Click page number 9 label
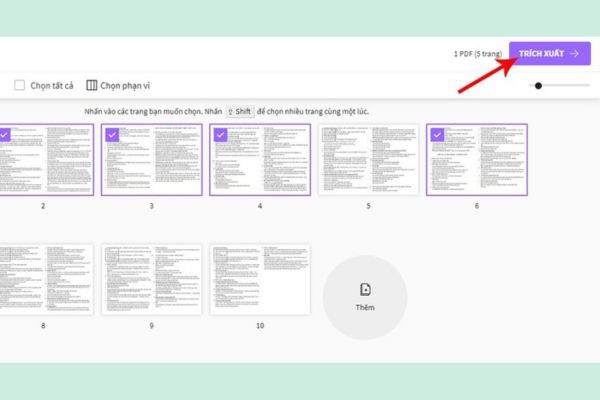Image resolution: width=600 pixels, height=400 pixels. pyautogui.click(x=152, y=326)
